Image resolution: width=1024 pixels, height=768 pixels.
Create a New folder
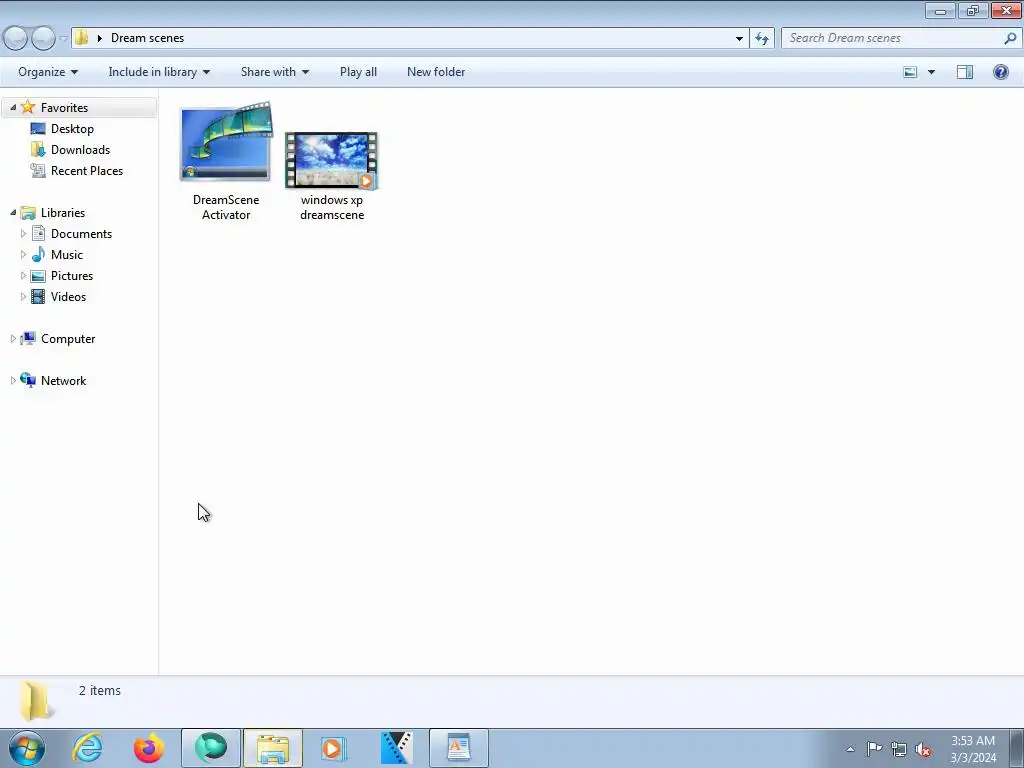click(436, 72)
